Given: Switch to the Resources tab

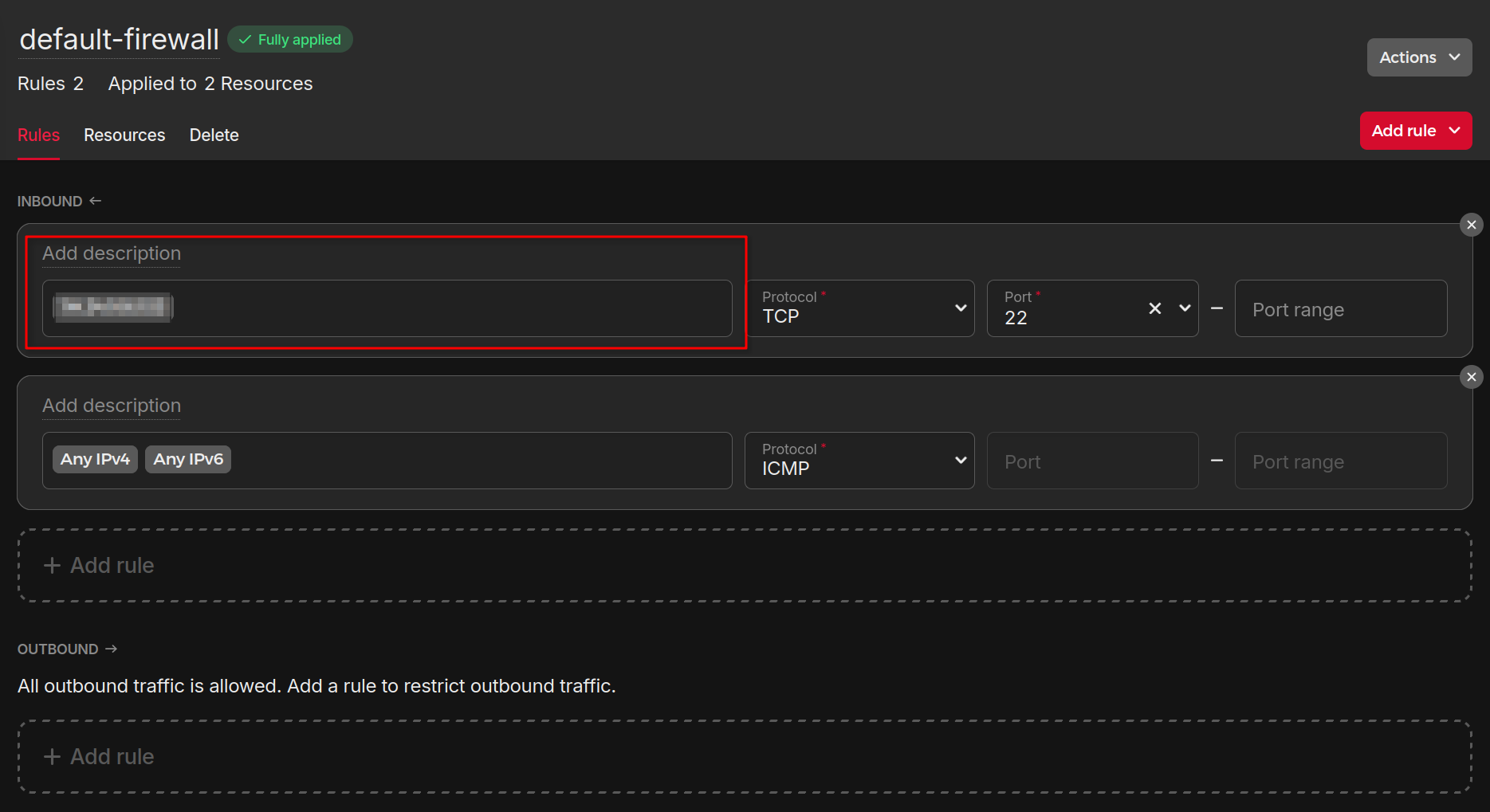Looking at the screenshot, I should coord(124,135).
